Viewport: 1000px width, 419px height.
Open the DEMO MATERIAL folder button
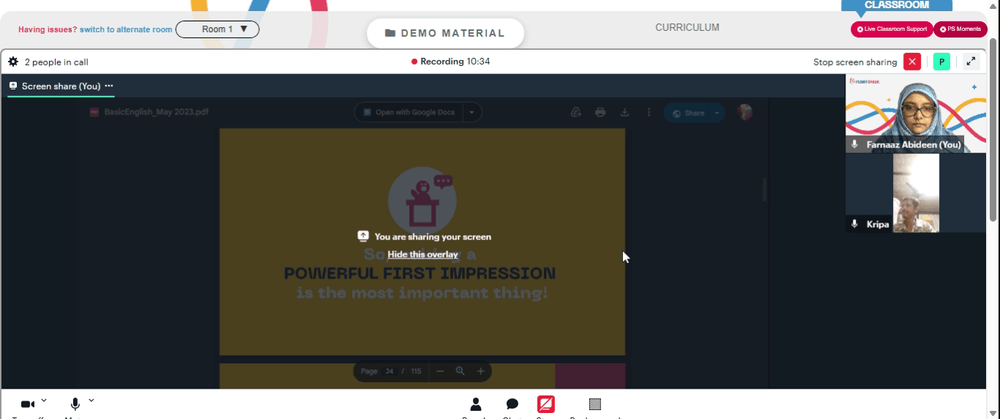[x=445, y=33]
